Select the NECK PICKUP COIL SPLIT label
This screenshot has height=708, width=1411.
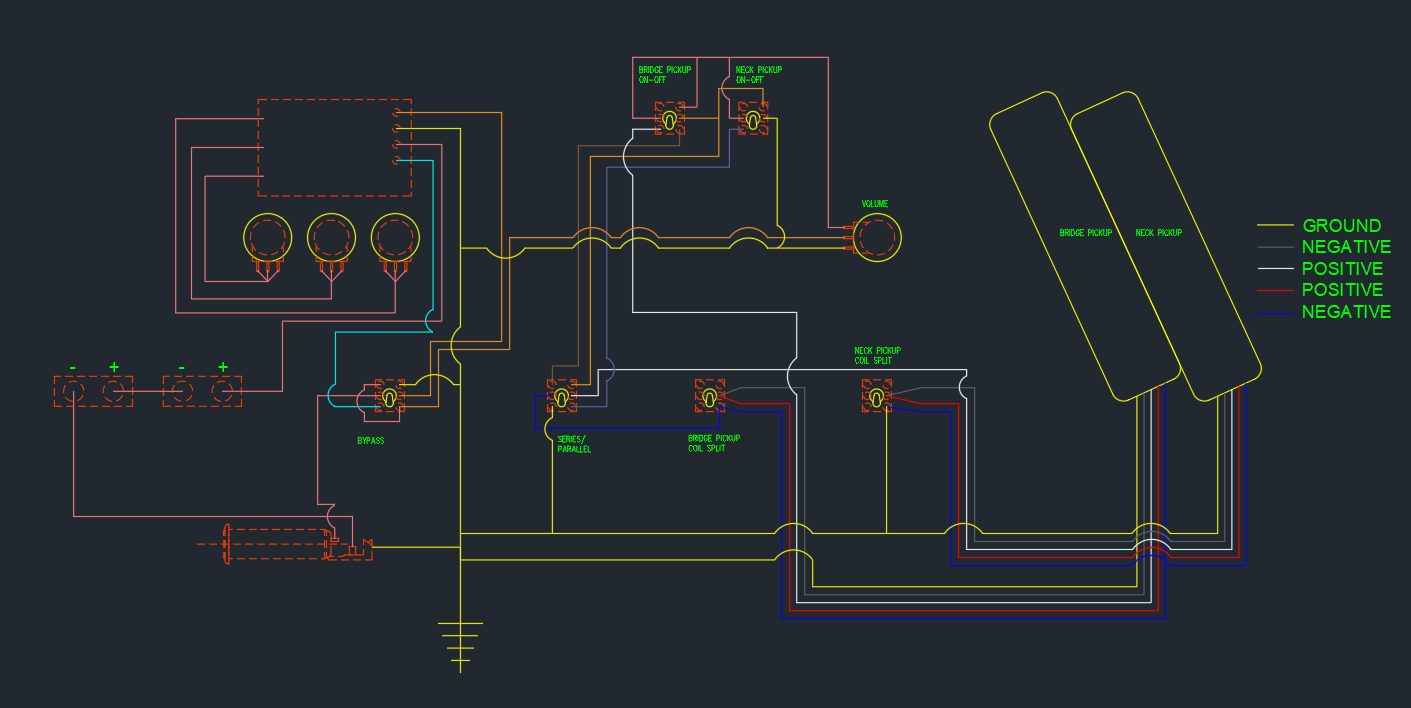coord(877,355)
